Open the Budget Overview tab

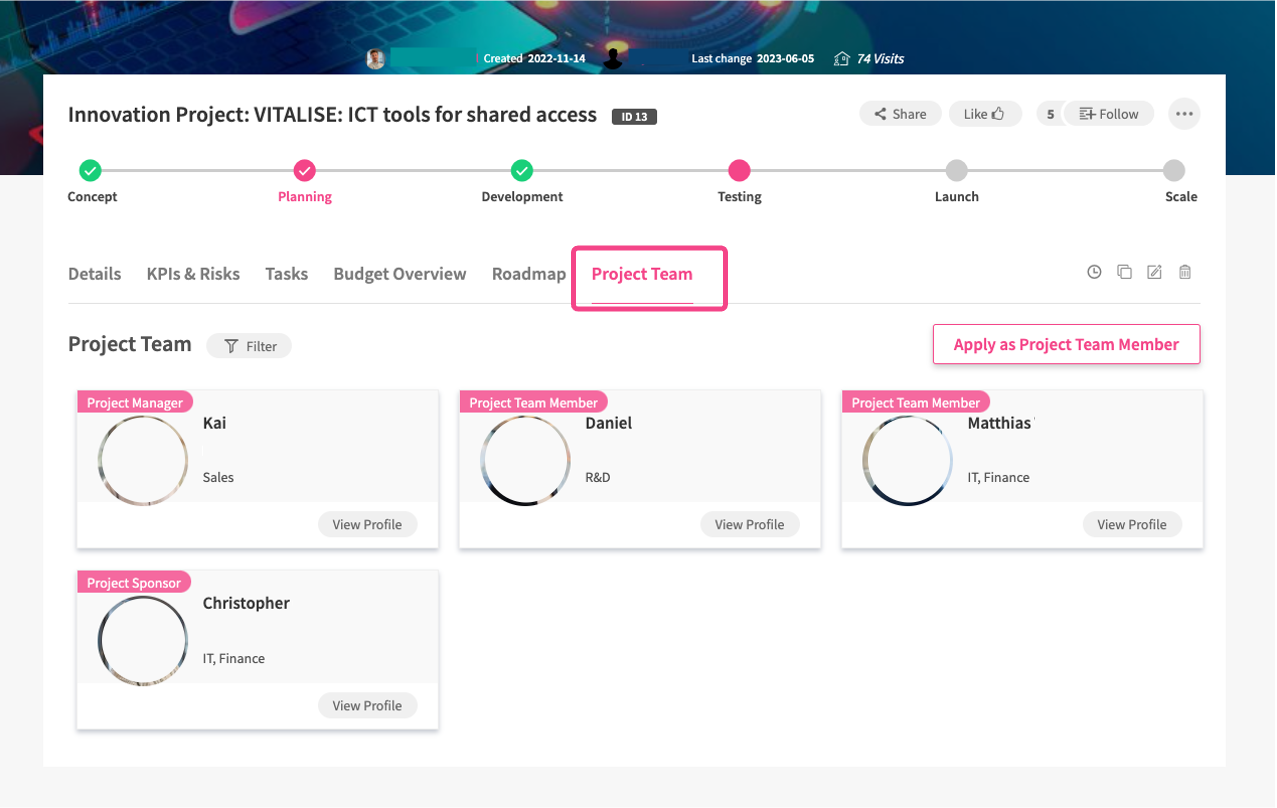399,274
